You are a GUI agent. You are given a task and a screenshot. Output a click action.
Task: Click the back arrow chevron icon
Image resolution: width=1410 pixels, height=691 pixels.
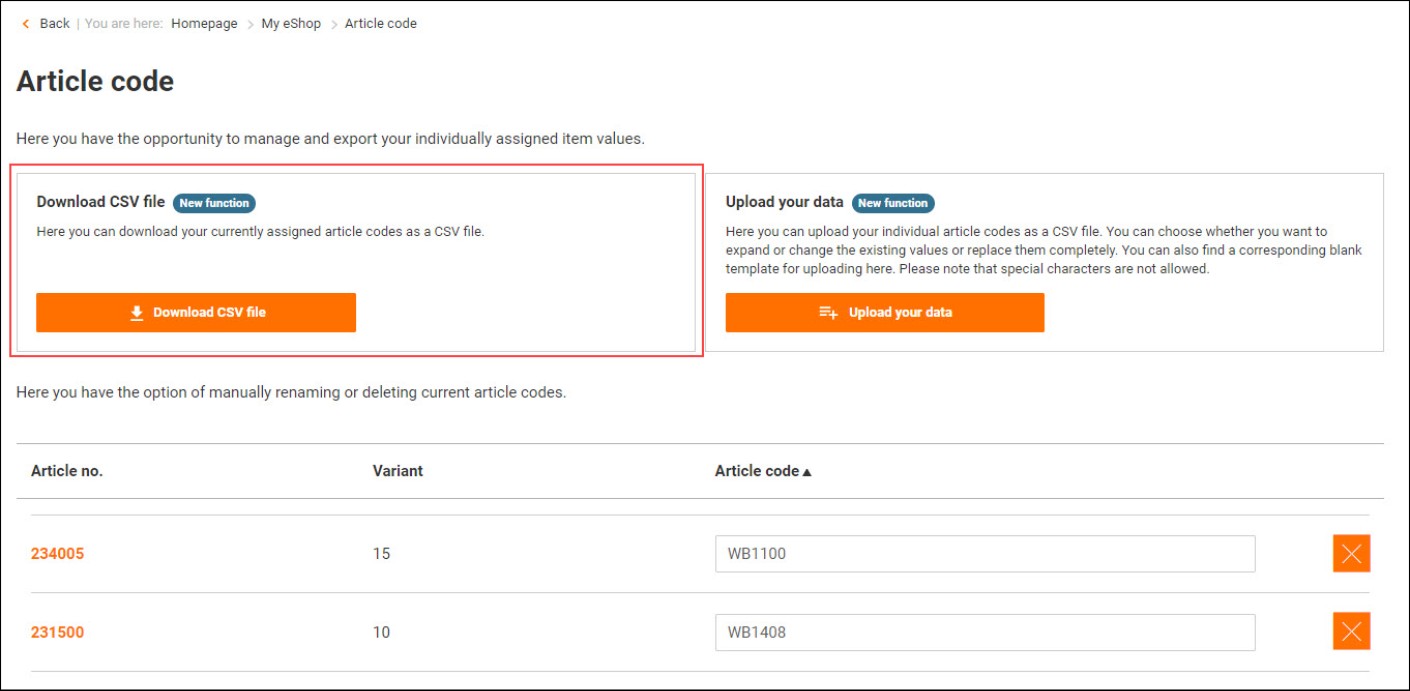(x=26, y=24)
